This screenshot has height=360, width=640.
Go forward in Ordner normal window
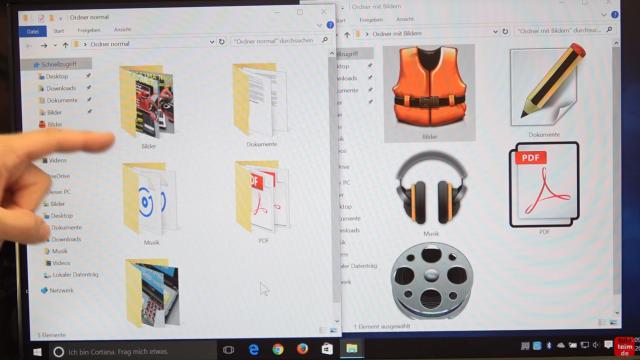click(x=44, y=46)
